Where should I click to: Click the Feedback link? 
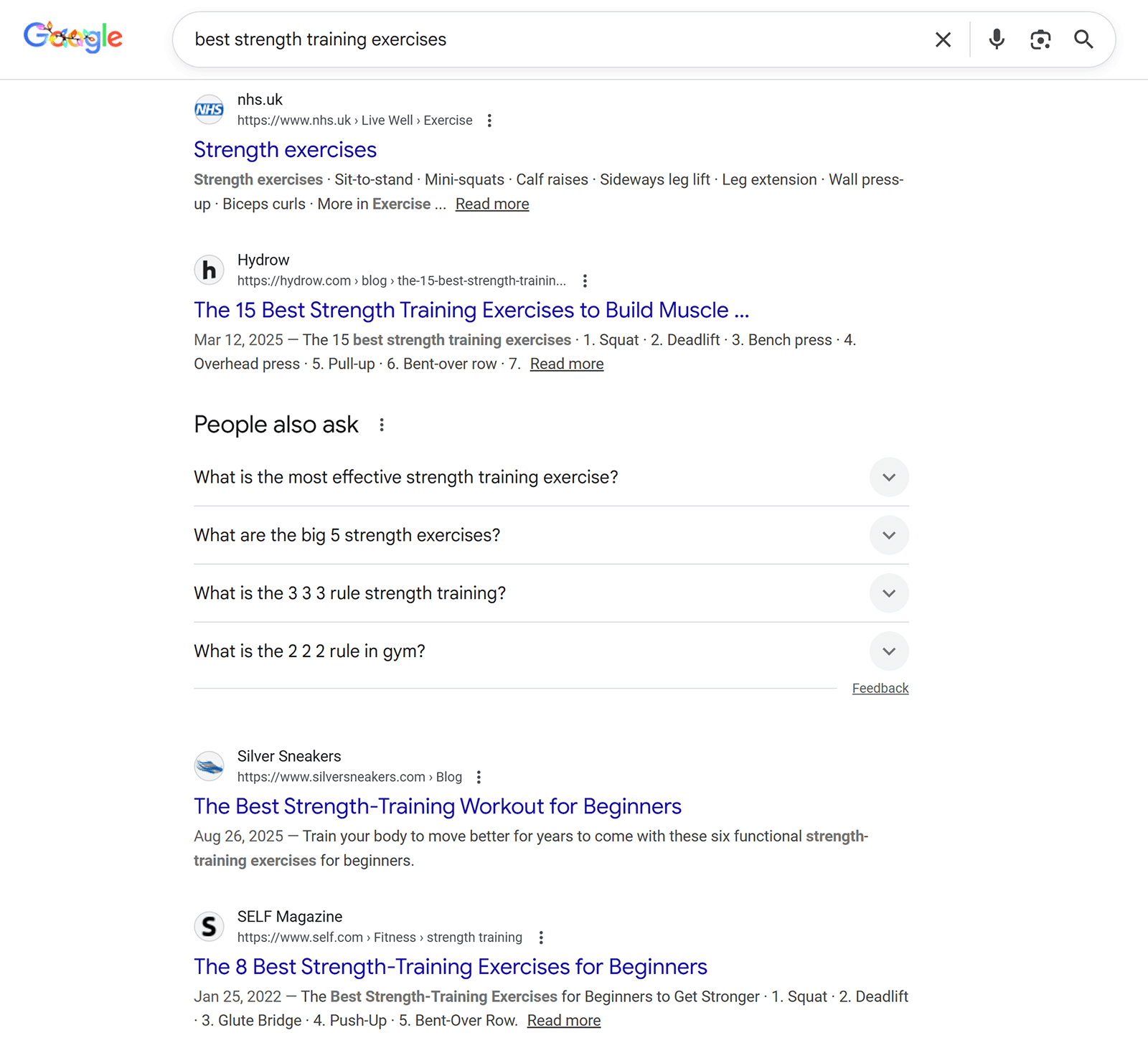[880, 688]
